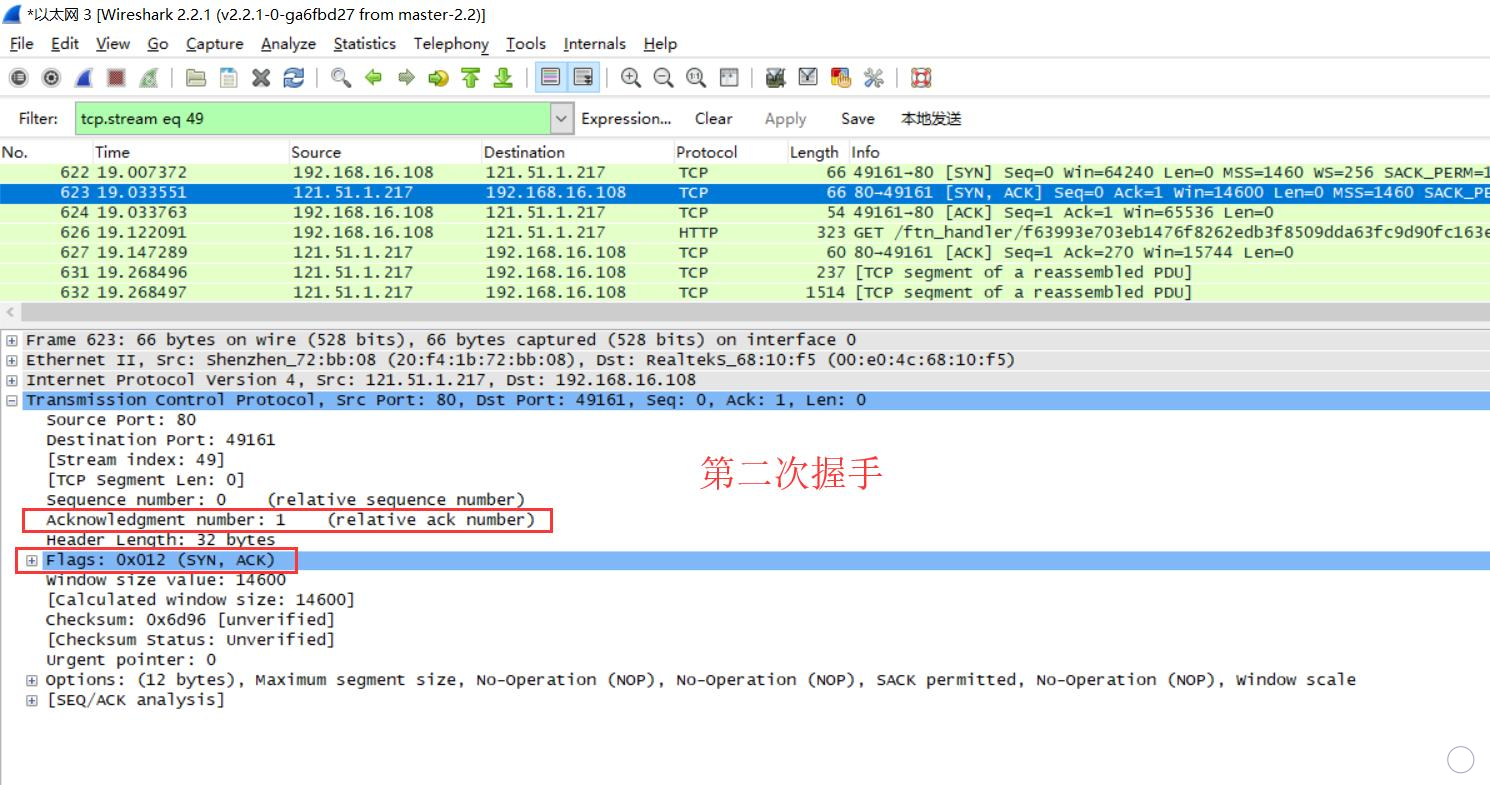The height and width of the screenshot is (785, 1490).
Task: Expand the [SEQ/ACK analysis] node
Action: tap(32, 700)
